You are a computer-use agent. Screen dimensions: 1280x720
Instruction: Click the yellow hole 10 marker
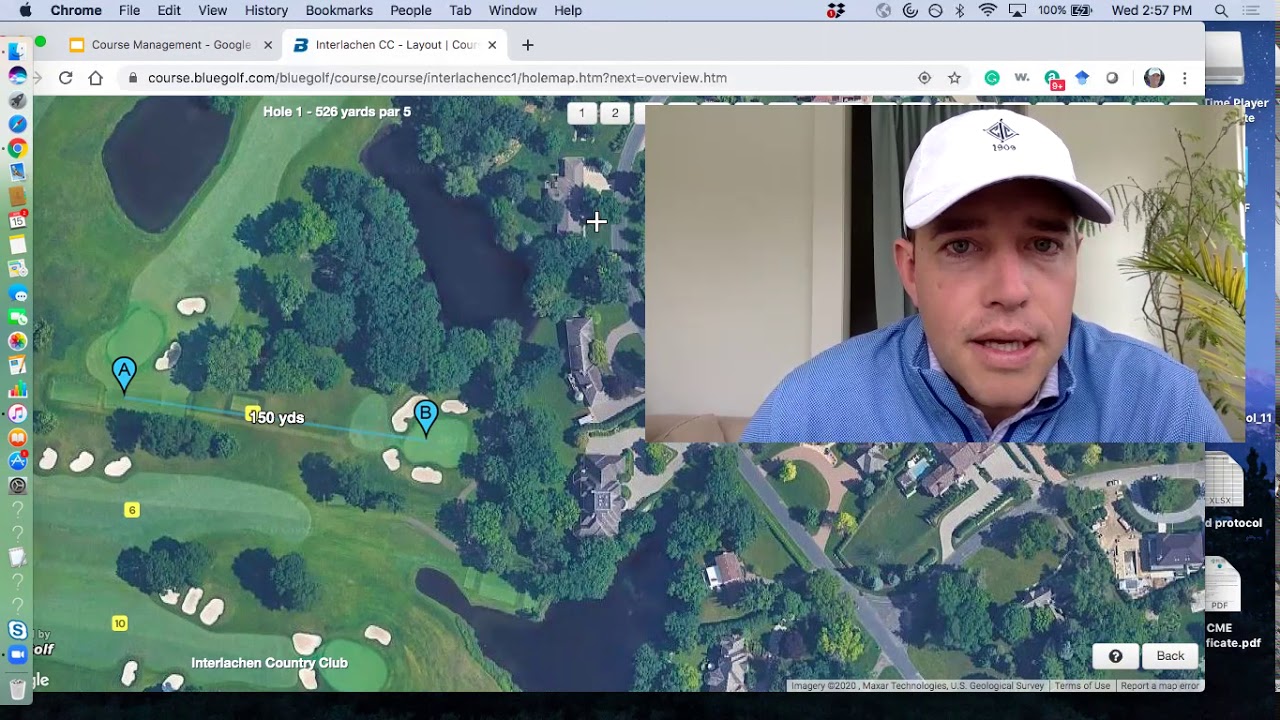(120, 623)
